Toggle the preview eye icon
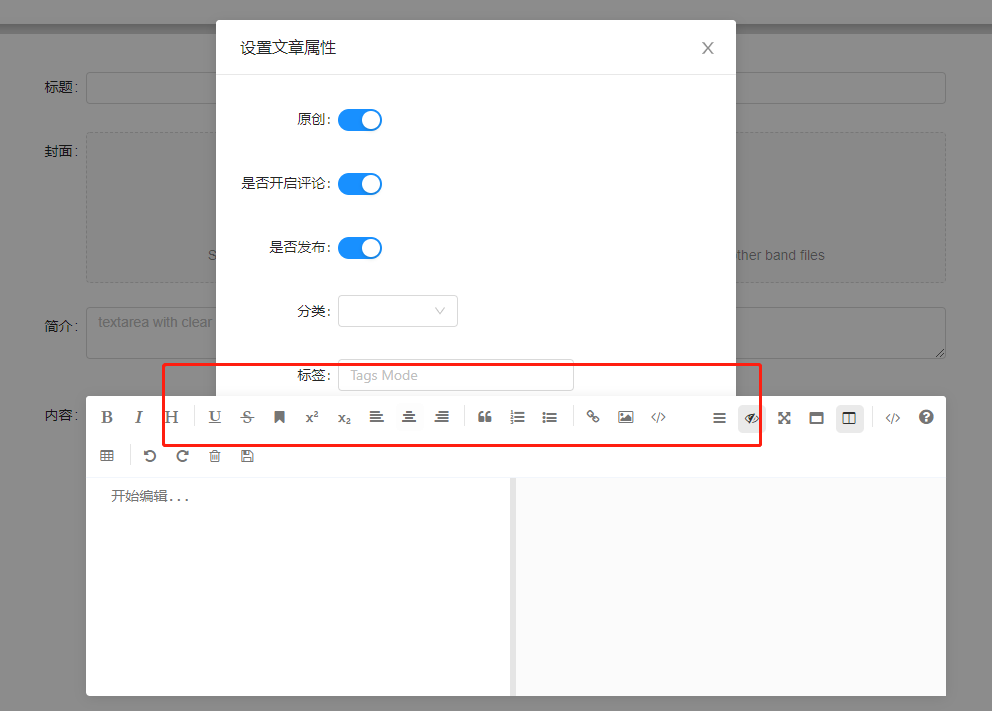 click(752, 418)
